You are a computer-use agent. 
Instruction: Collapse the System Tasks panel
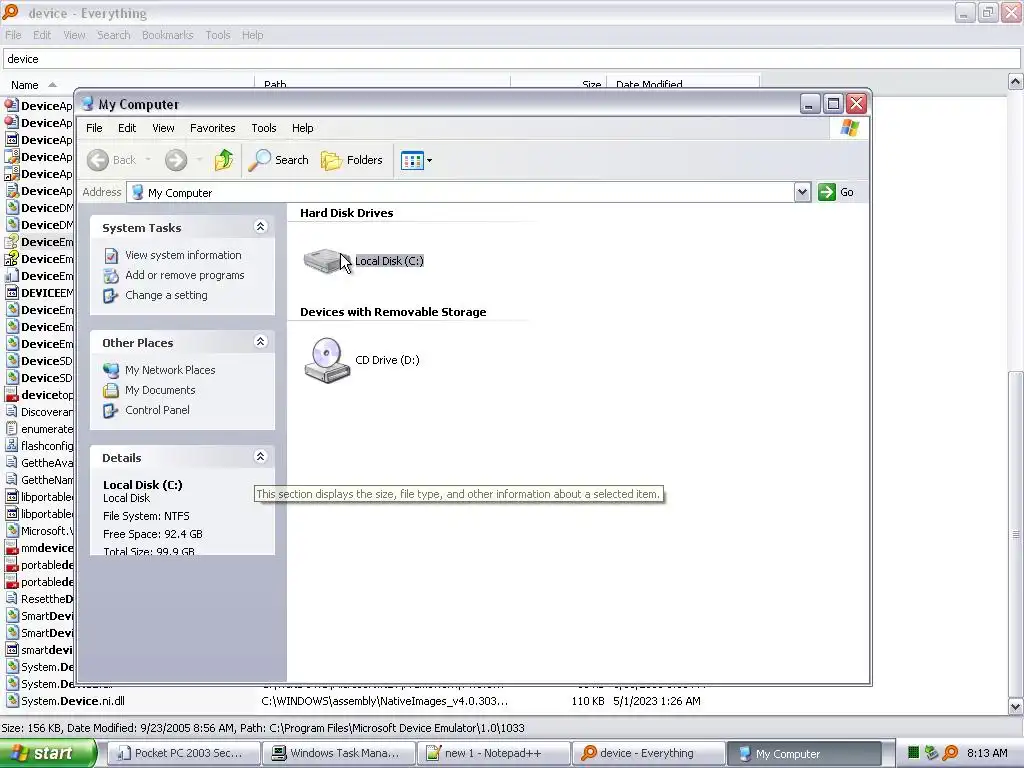tap(261, 227)
